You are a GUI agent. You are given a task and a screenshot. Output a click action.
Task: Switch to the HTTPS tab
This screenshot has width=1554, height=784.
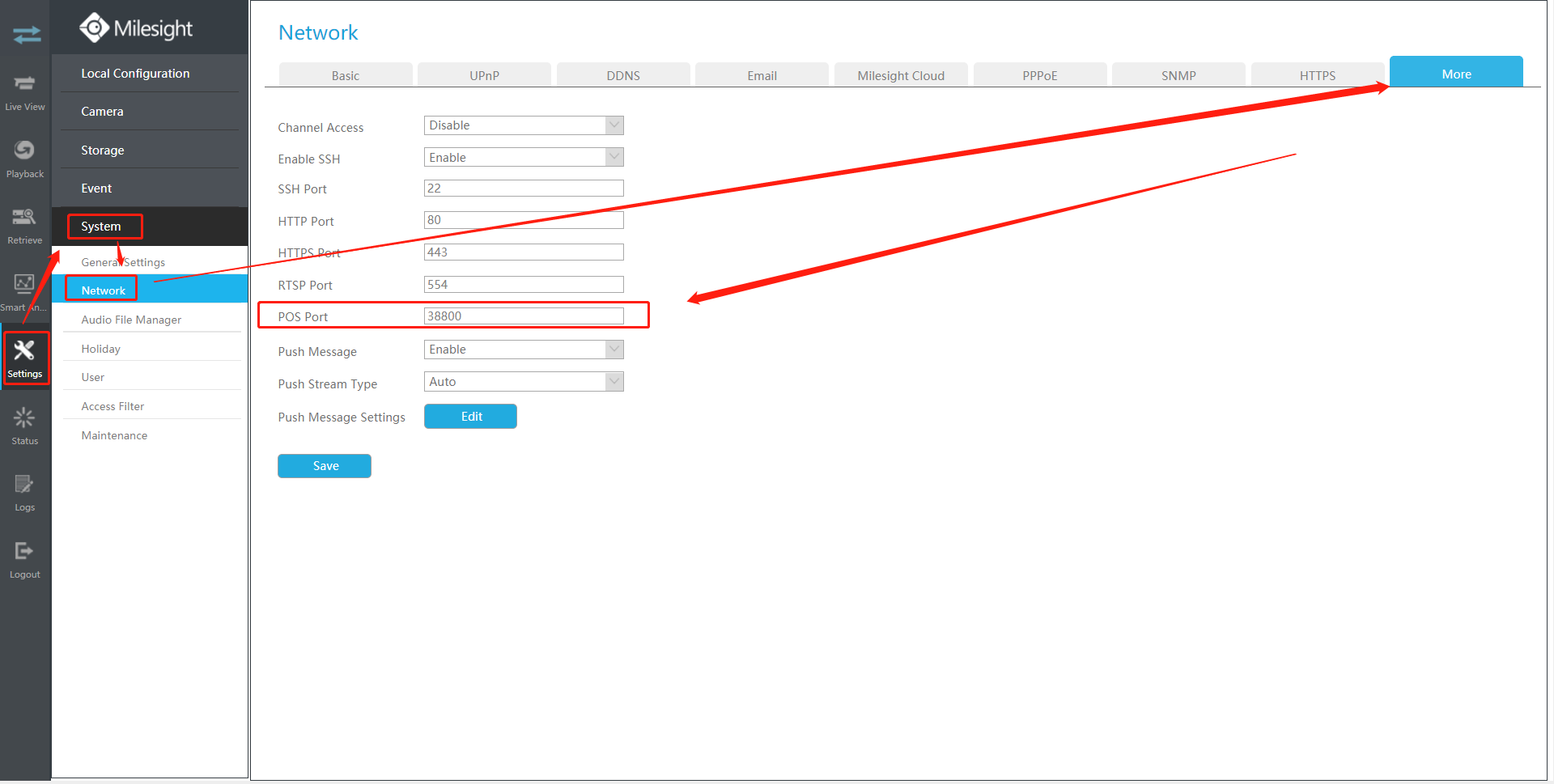(x=1318, y=75)
